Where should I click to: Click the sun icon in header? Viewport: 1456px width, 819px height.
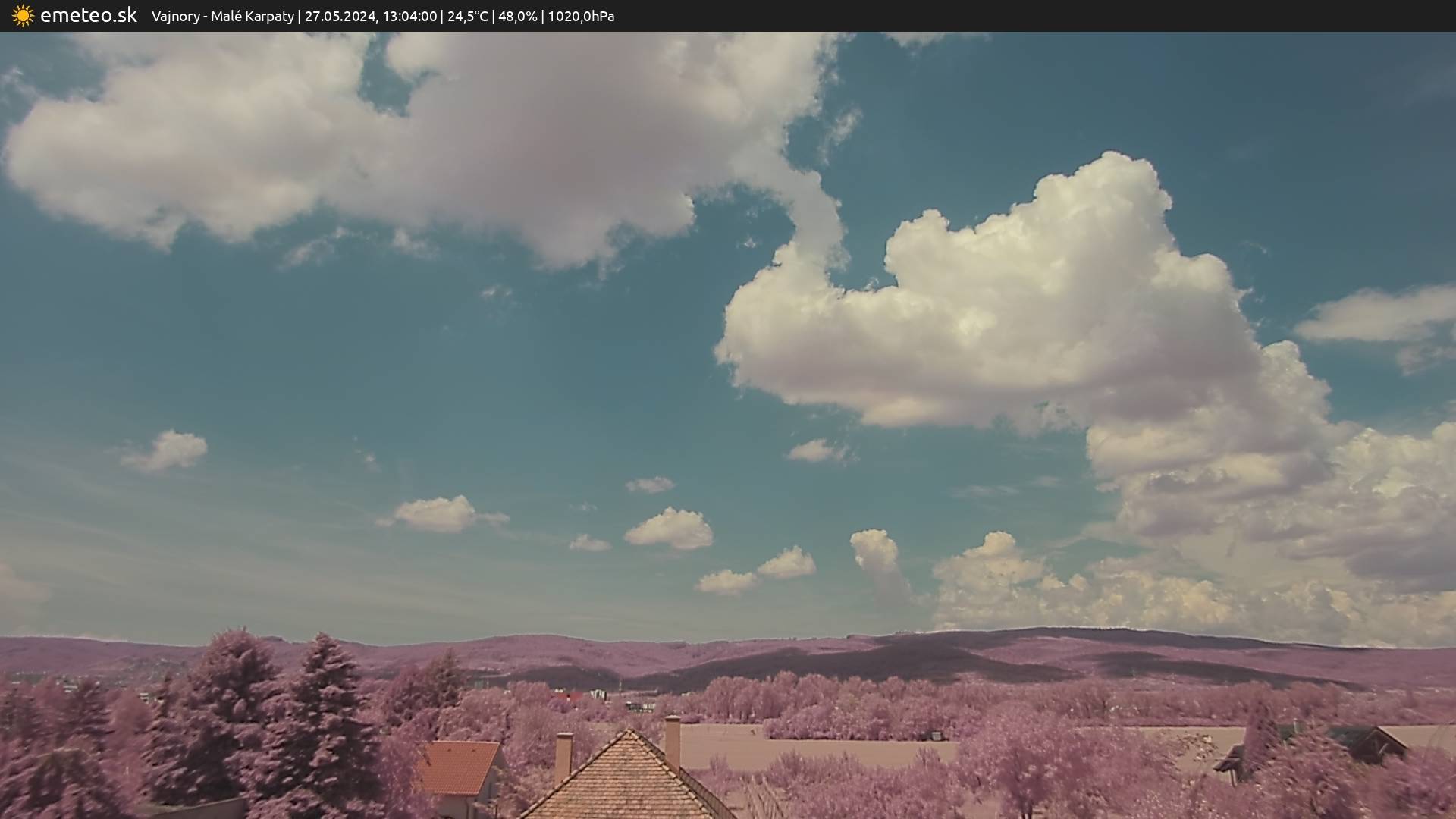(x=23, y=16)
